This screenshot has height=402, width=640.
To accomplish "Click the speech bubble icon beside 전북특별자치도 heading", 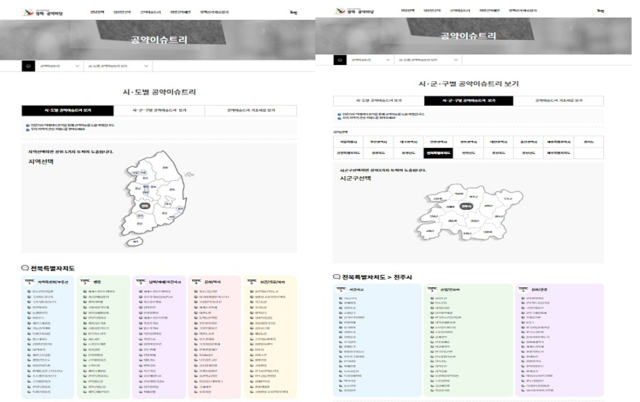I will (x=25, y=269).
